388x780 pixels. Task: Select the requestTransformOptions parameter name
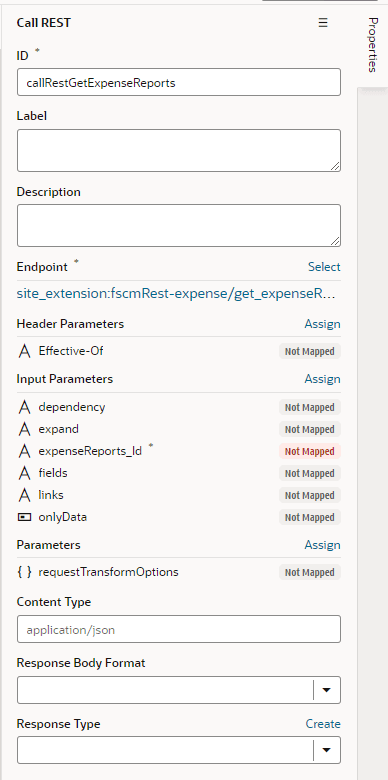click(108, 572)
